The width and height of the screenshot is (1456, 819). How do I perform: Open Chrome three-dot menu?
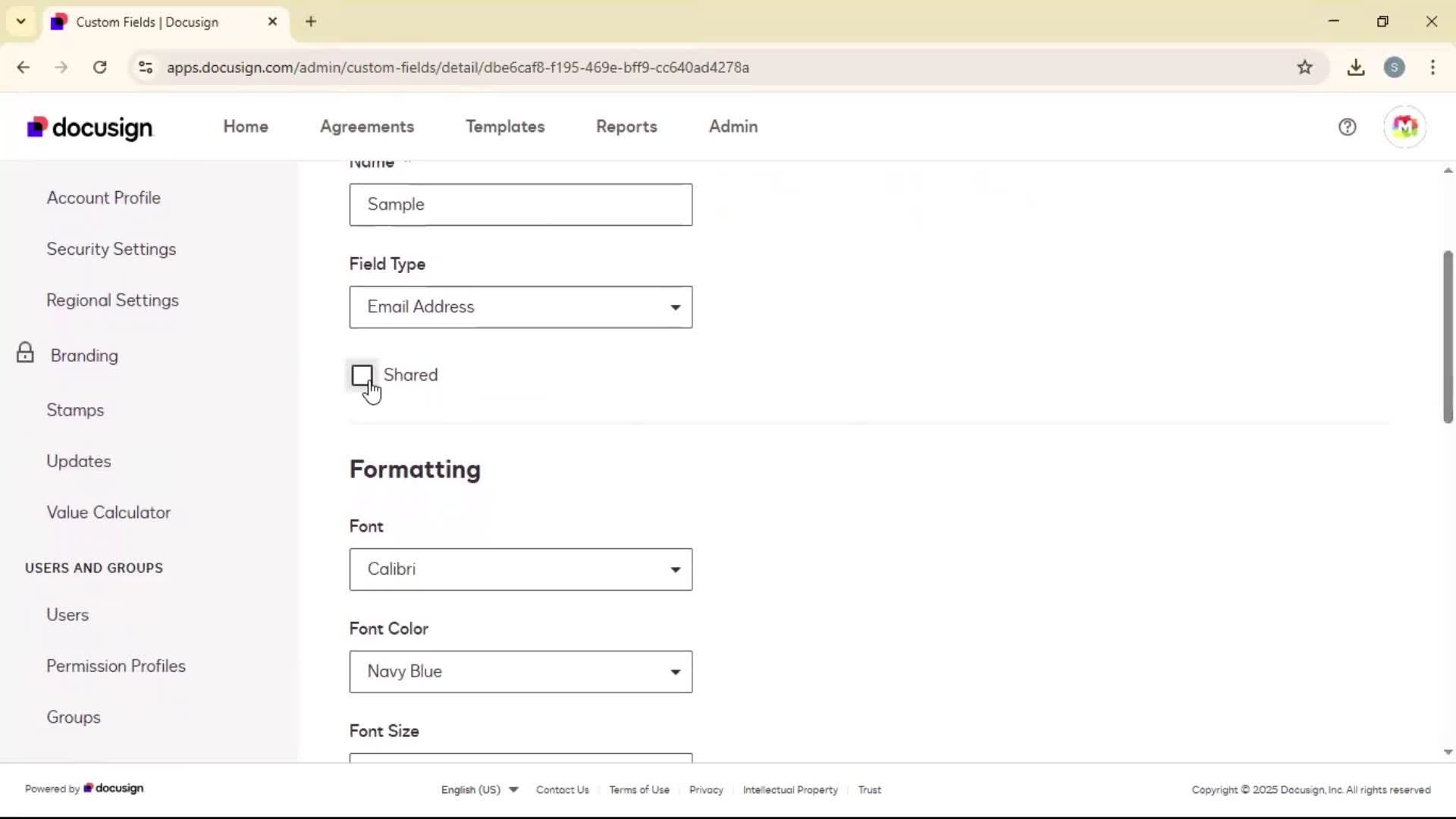(x=1432, y=67)
